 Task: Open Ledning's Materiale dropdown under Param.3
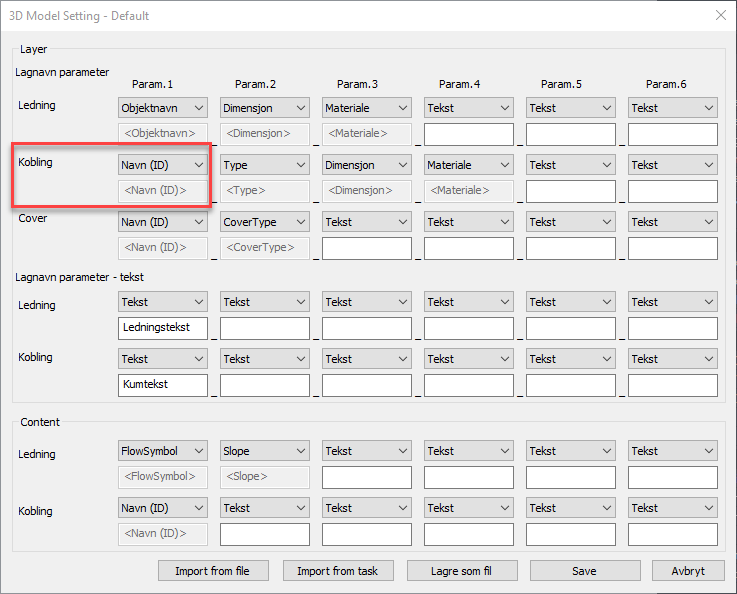366,108
